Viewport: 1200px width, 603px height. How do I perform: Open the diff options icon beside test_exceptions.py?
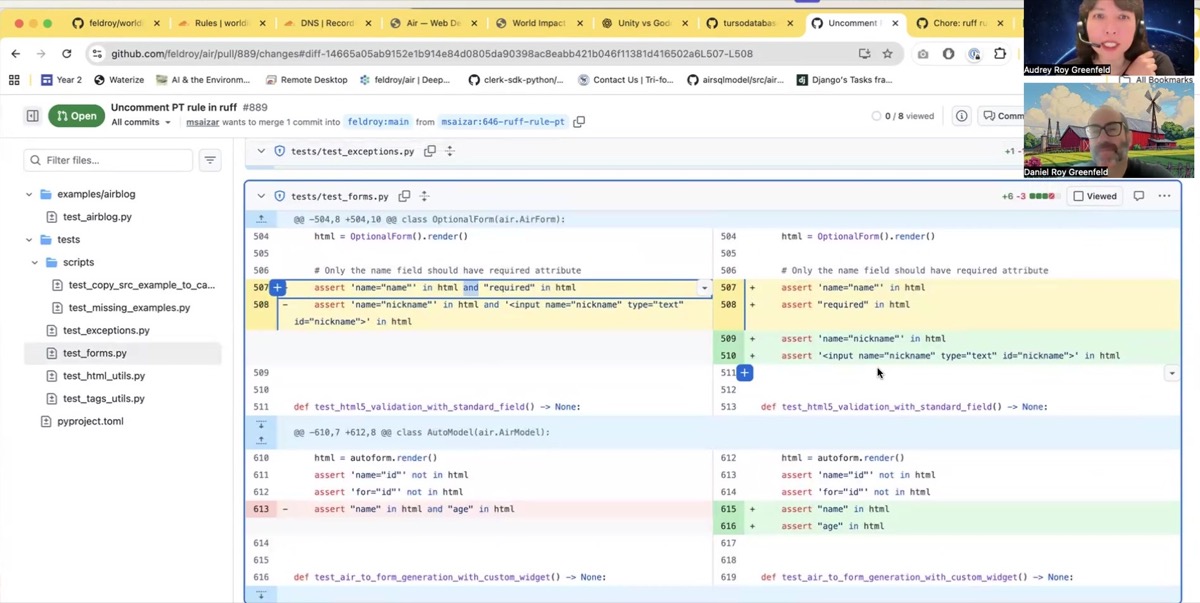click(x=447, y=151)
